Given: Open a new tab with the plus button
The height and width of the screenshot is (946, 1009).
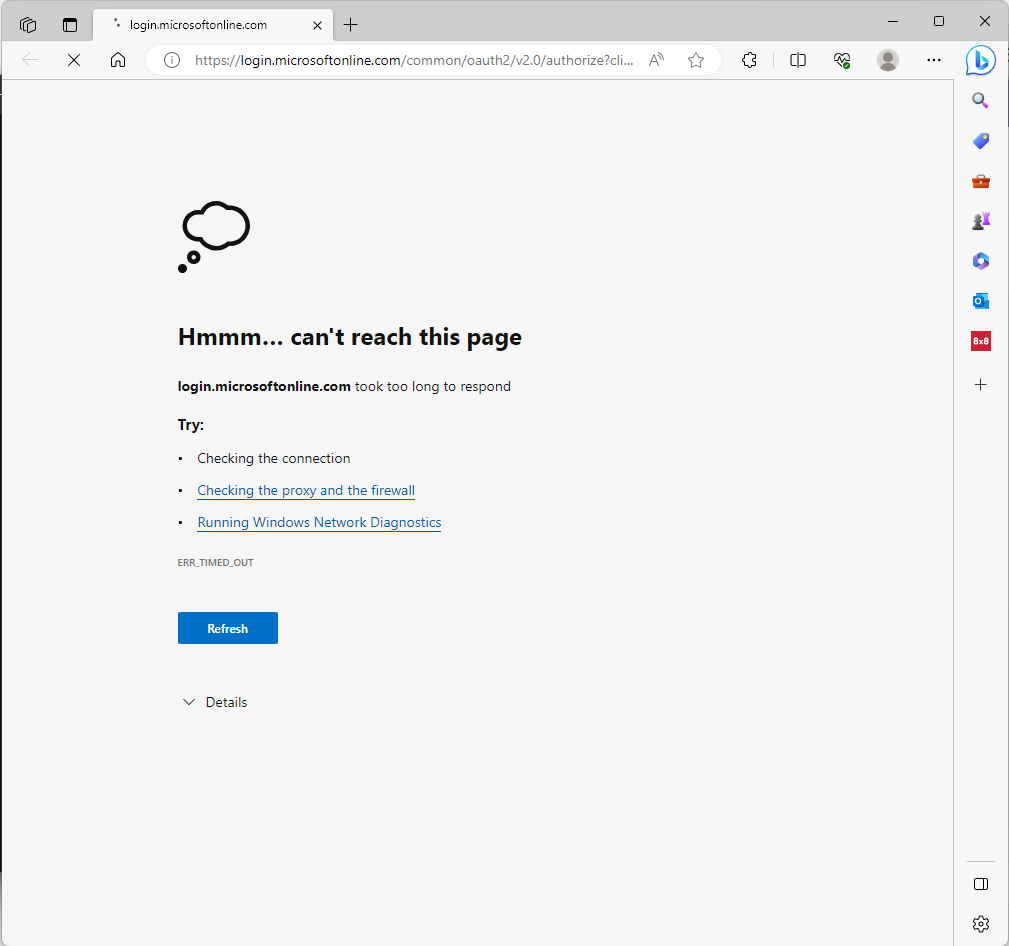Looking at the screenshot, I should pyautogui.click(x=351, y=25).
